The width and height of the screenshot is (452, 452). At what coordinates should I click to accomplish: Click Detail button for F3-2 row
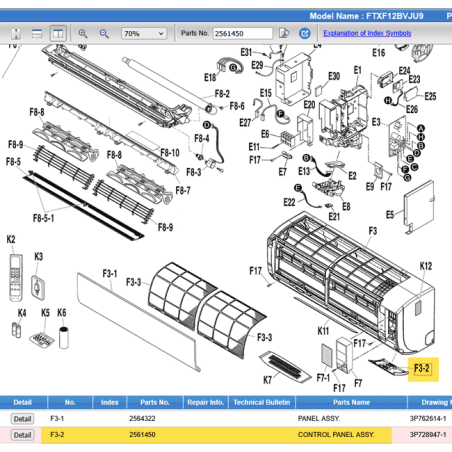(22, 435)
